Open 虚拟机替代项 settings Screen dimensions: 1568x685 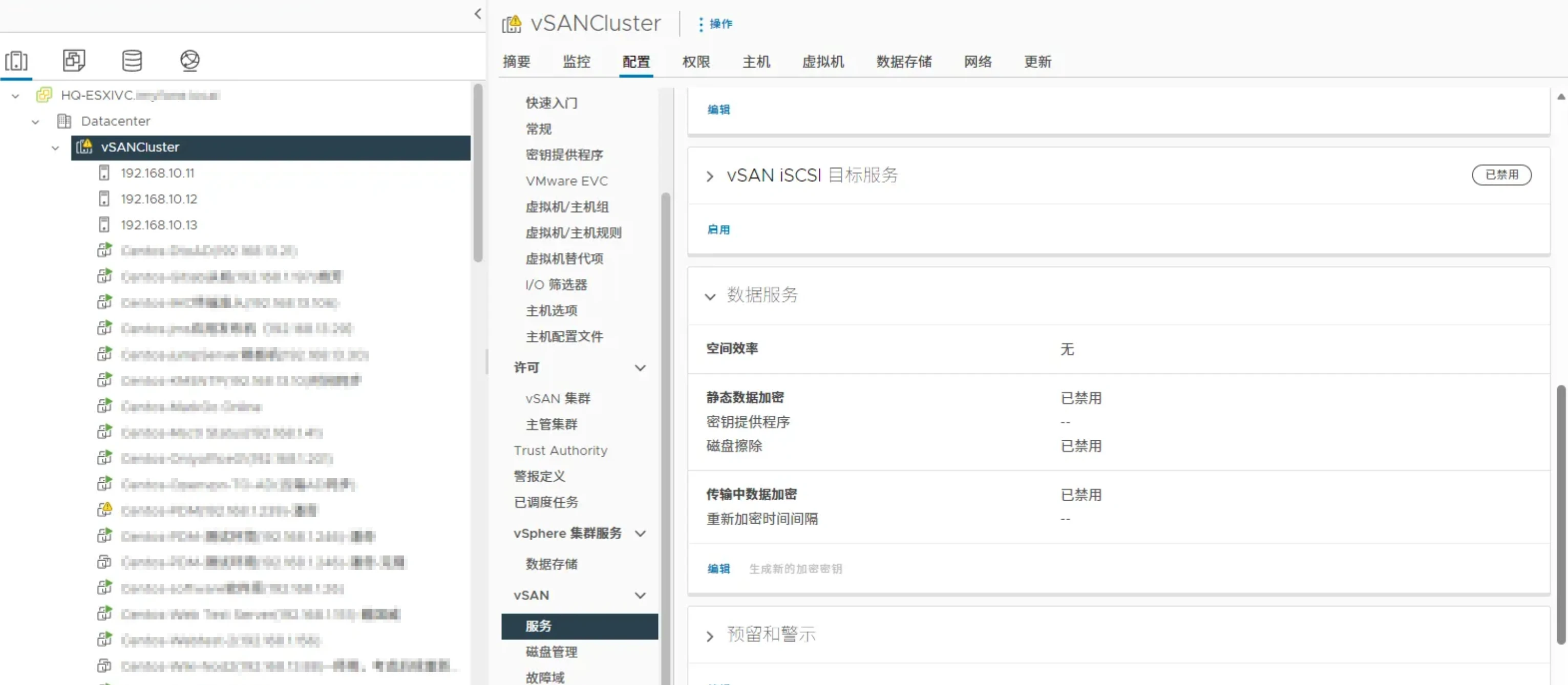point(564,259)
